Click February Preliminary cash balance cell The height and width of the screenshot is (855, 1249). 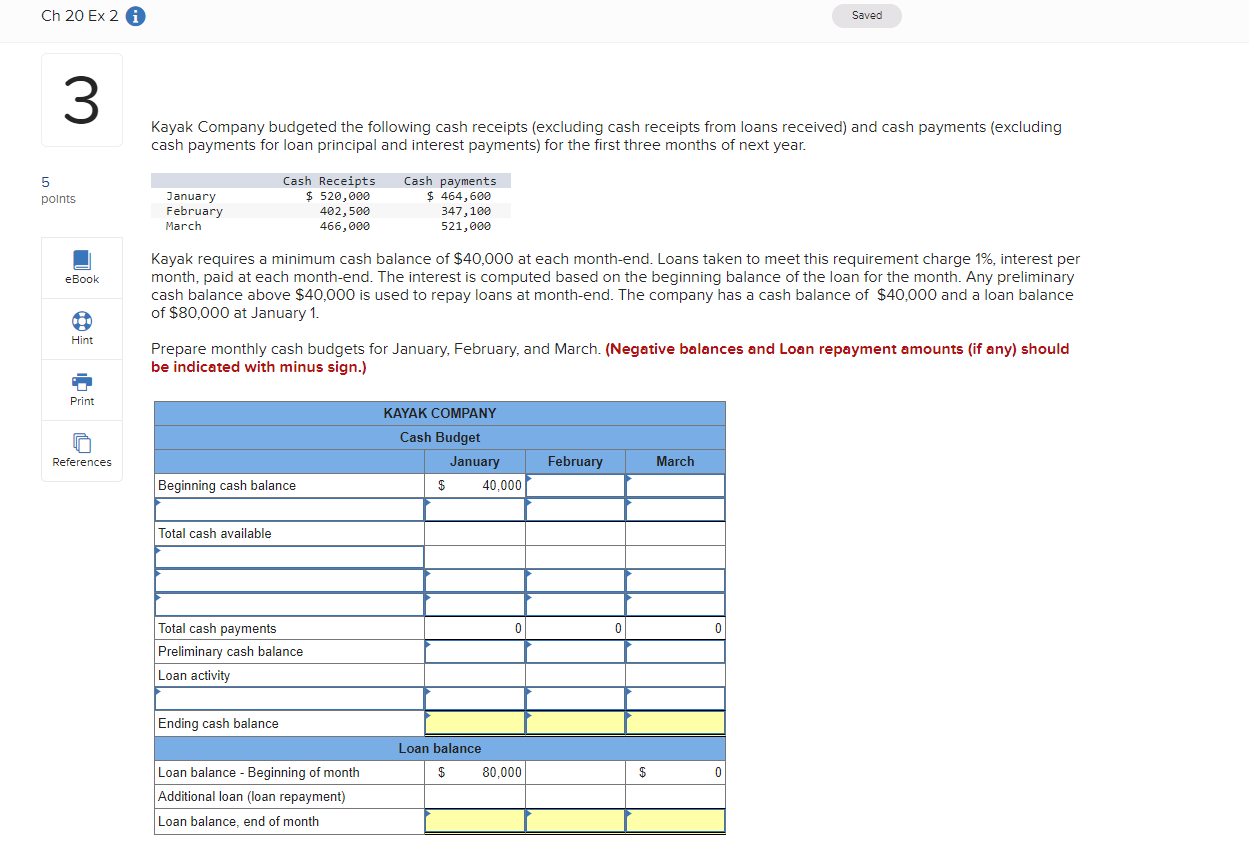(576, 651)
